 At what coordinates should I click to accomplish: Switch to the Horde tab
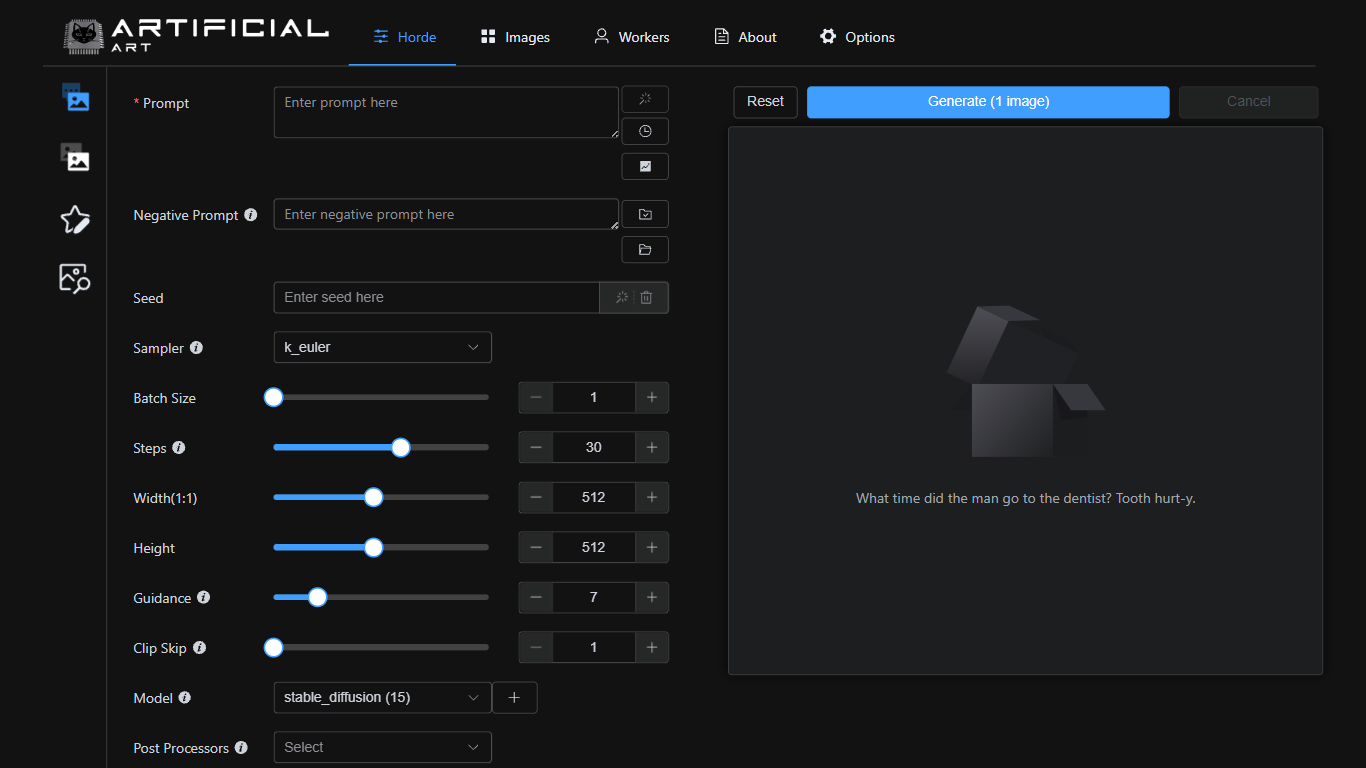pyautogui.click(x=403, y=37)
